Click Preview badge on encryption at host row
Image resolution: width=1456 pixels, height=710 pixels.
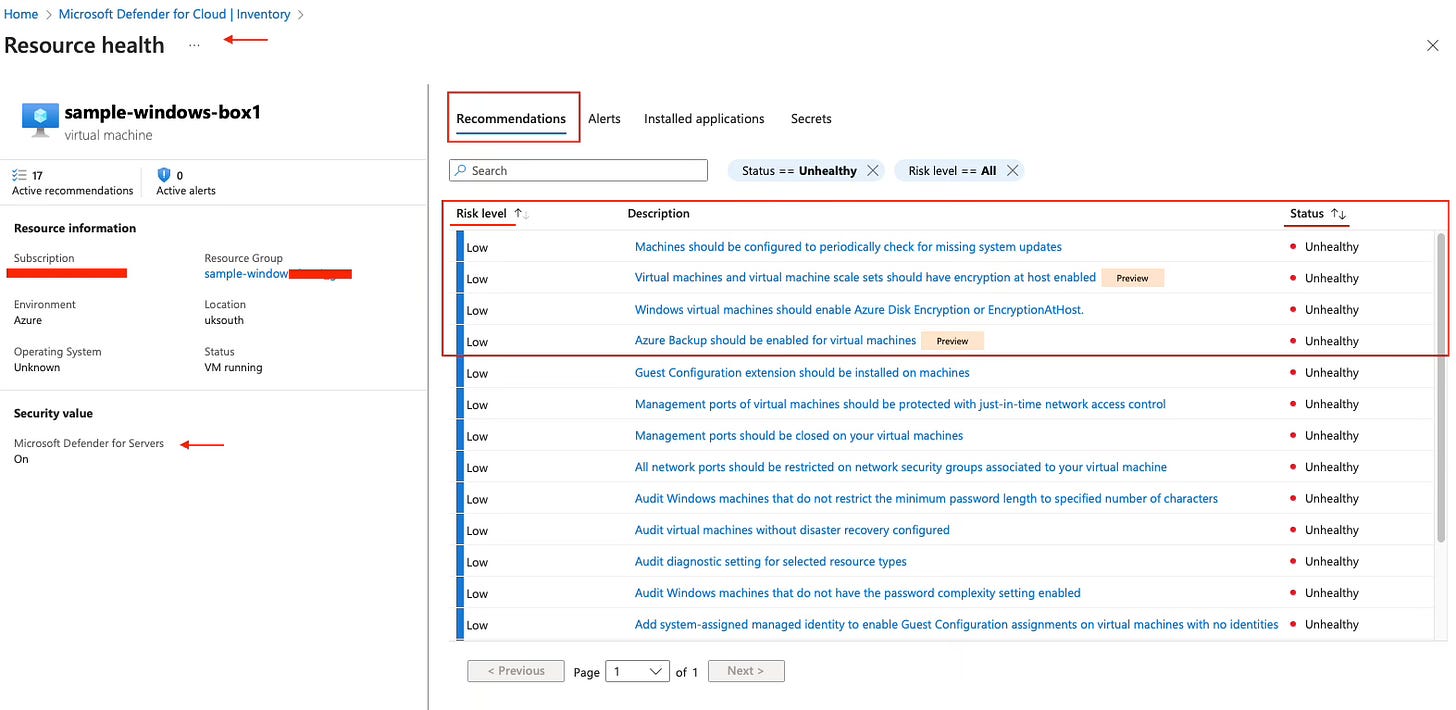[x=1132, y=278]
